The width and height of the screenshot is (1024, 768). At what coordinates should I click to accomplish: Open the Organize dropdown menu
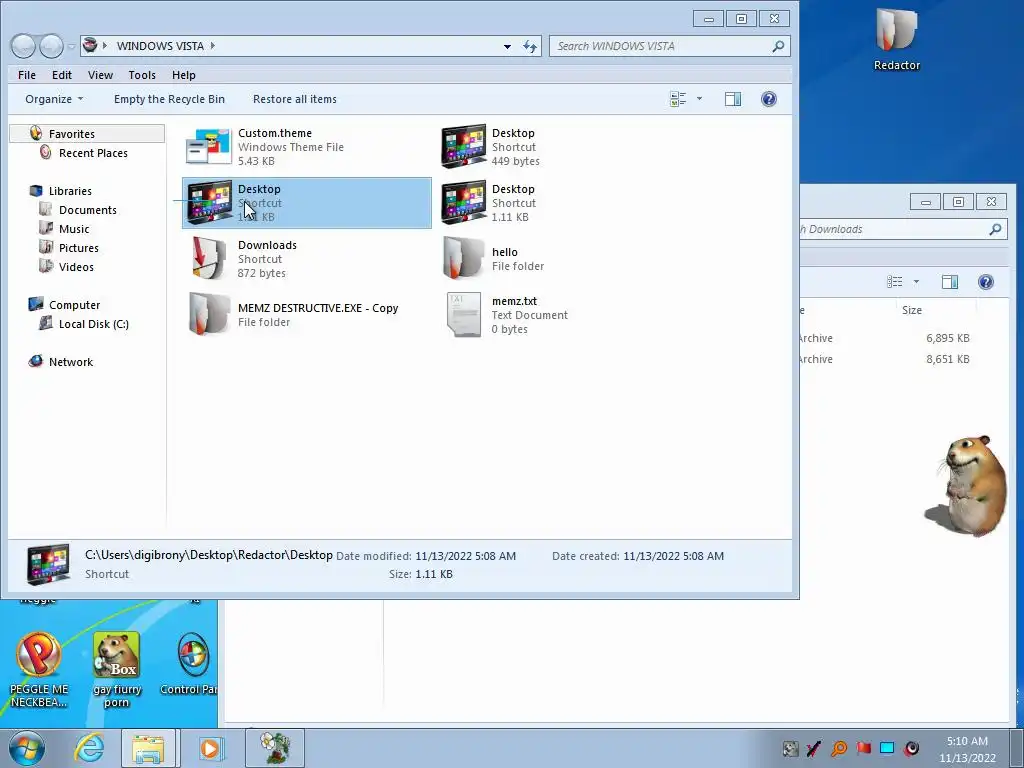coord(54,99)
